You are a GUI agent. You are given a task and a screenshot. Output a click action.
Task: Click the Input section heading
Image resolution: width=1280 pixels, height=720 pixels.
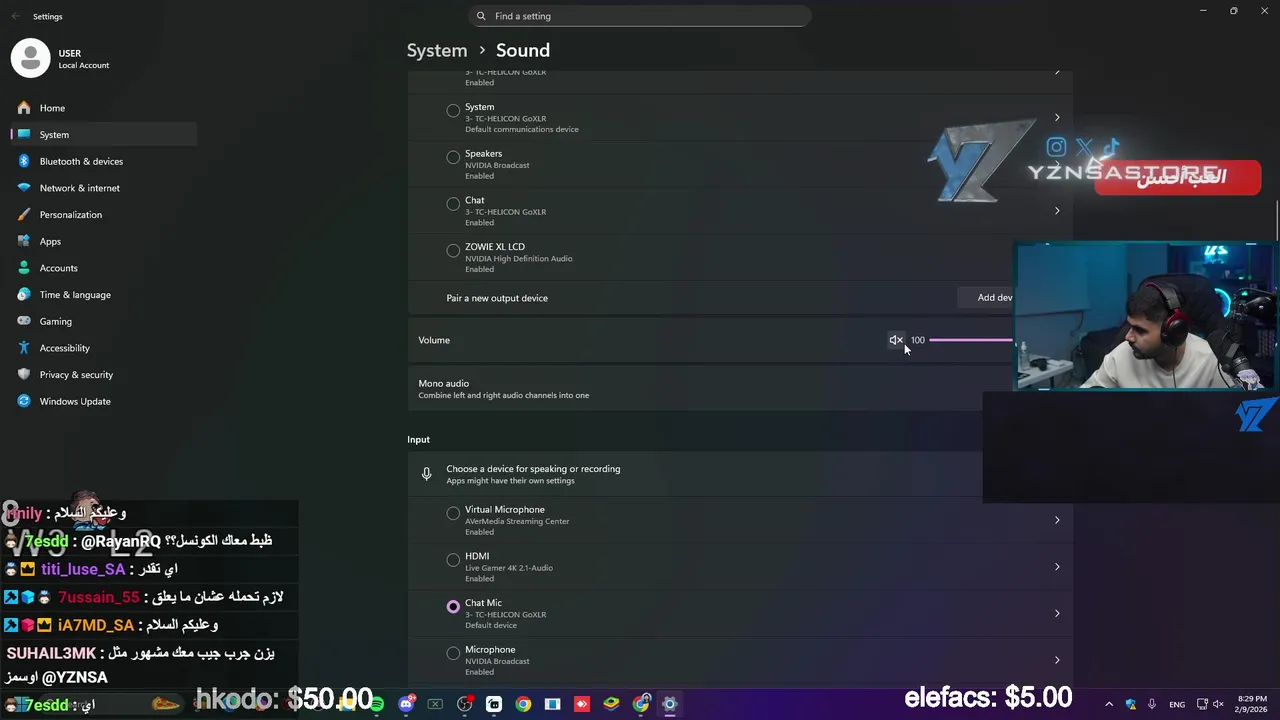[x=418, y=440]
